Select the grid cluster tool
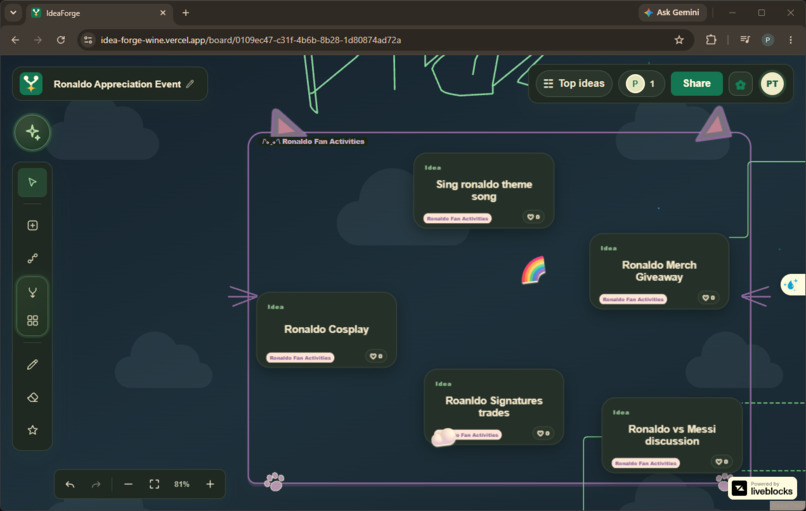The height and width of the screenshot is (511, 806). tap(32, 321)
